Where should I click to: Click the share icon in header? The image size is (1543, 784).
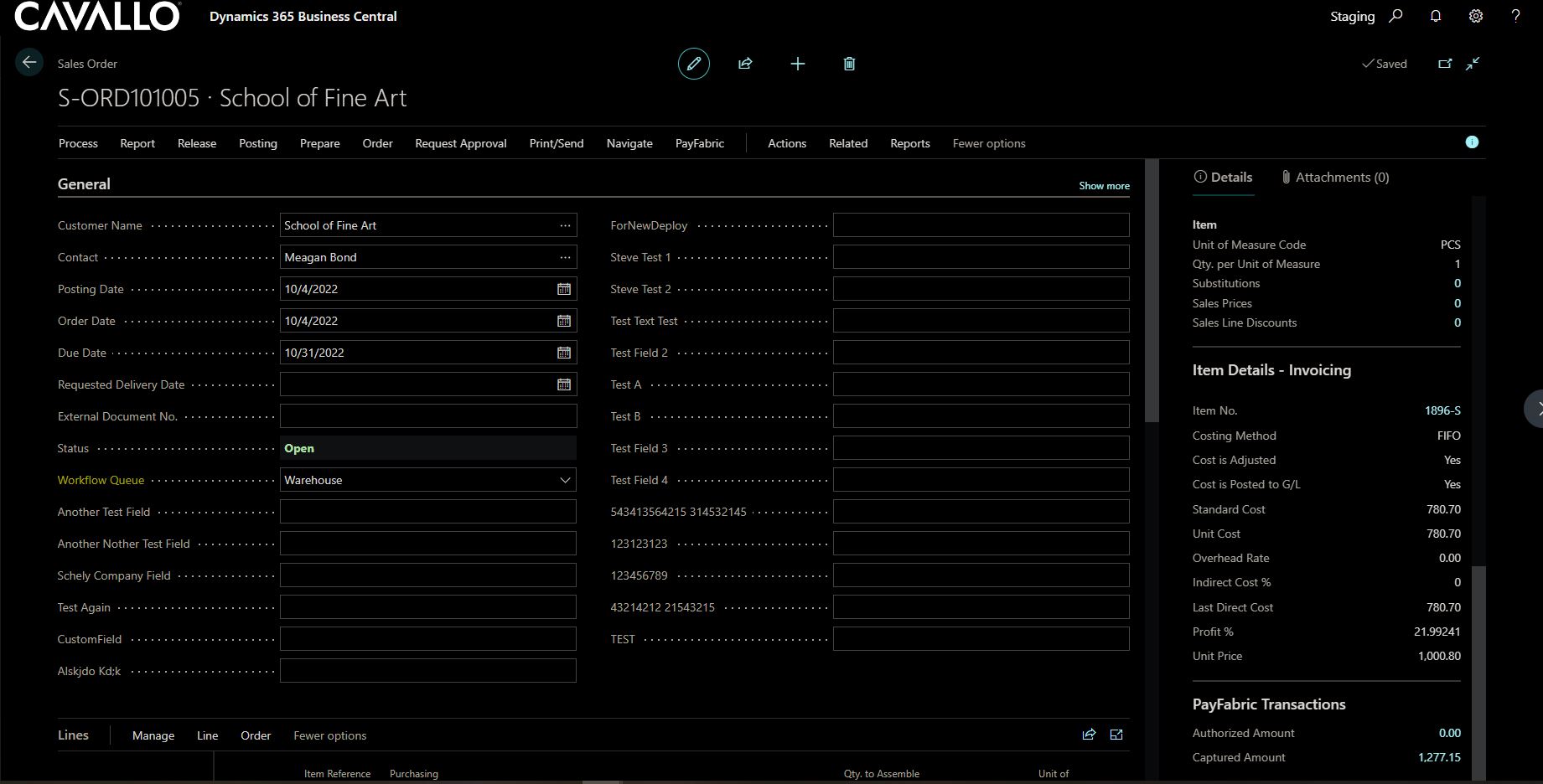coord(745,64)
